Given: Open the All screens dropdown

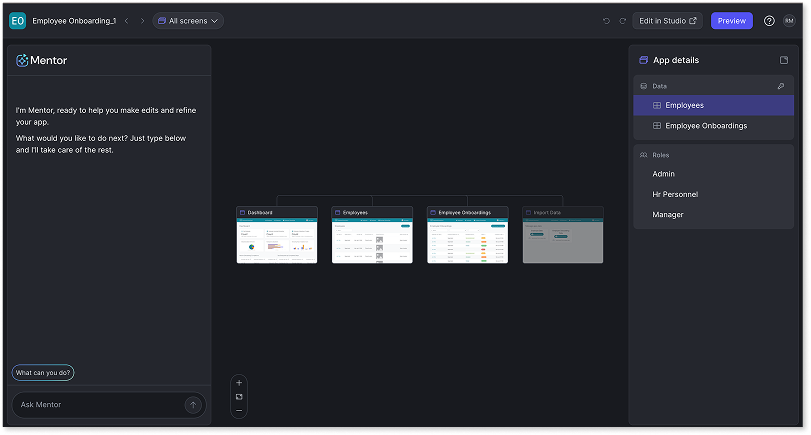Looking at the screenshot, I should click(x=188, y=21).
